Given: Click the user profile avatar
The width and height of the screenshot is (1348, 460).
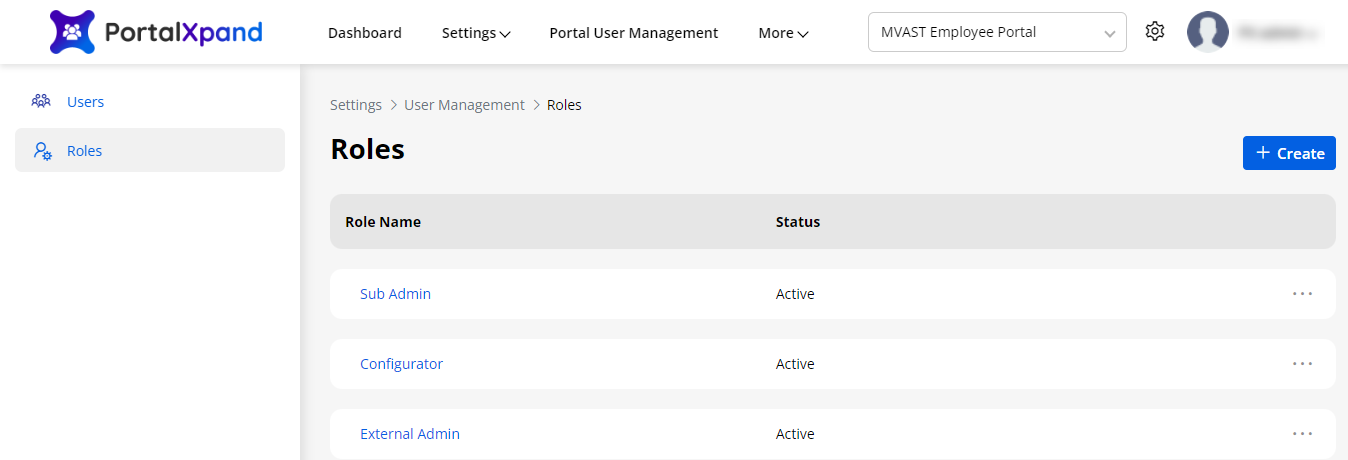Looking at the screenshot, I should point(1207,32).
